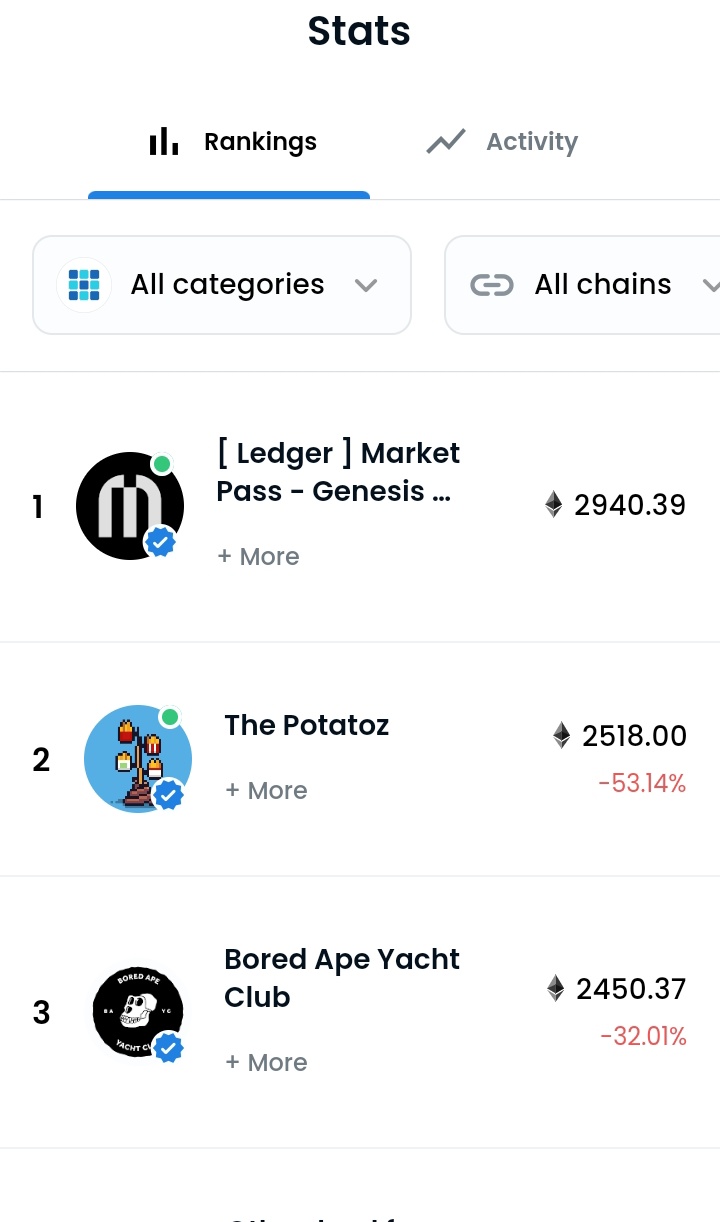Click the chain link icon

pyautogui.click(x=492, y=285)
